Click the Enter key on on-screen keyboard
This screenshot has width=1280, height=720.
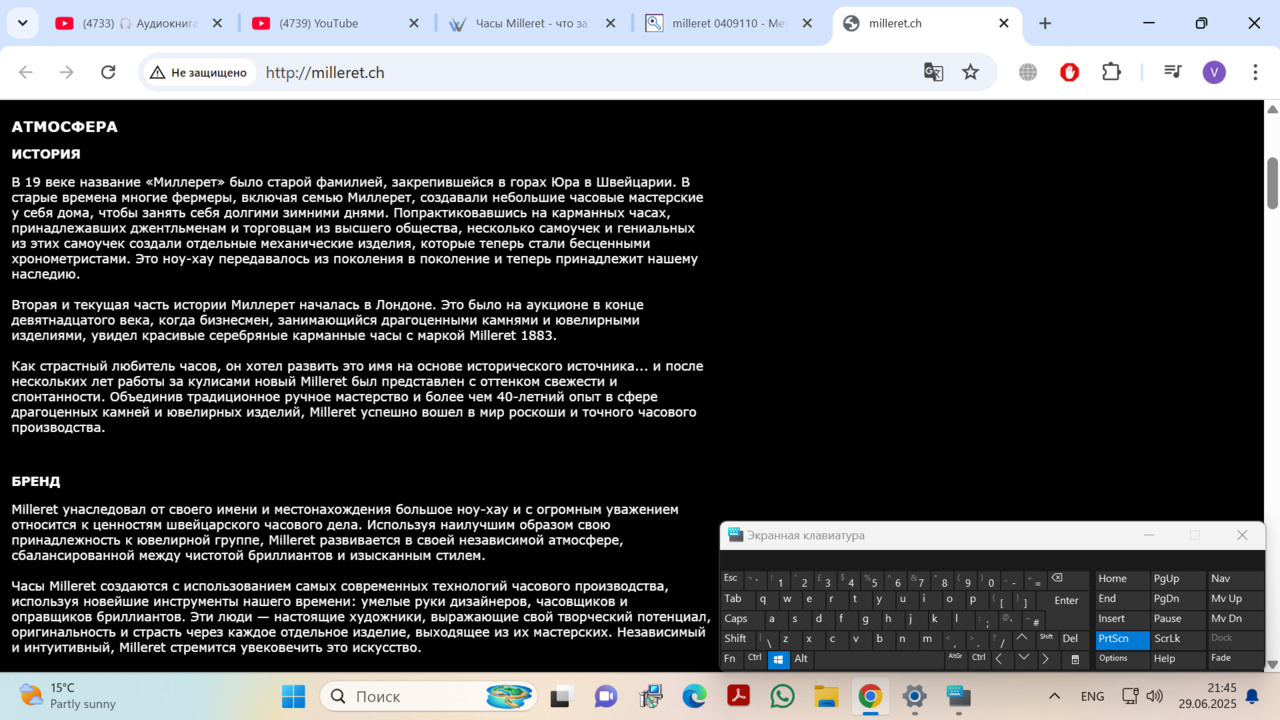point(1066,600)
